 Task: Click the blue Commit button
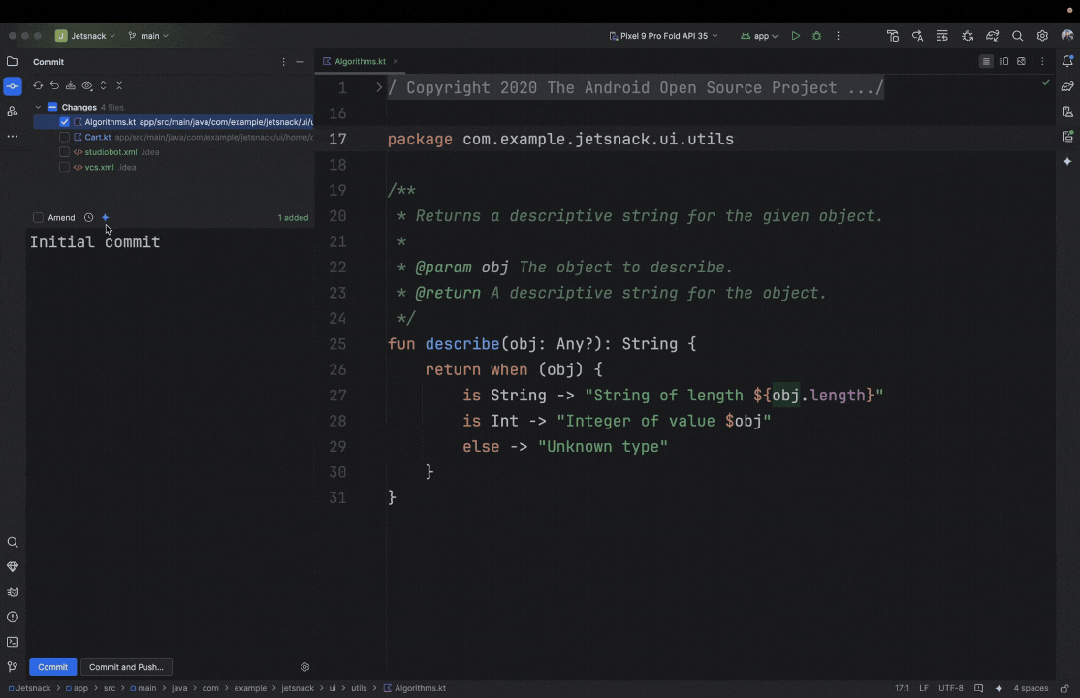pos(53,667)
